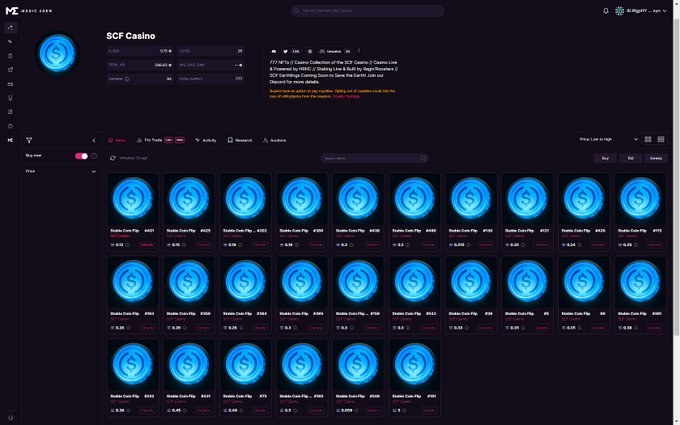Collapse the filter side panel
This screenshot has height=425, width=680.
pyautogui.click(x=94, y=140)
